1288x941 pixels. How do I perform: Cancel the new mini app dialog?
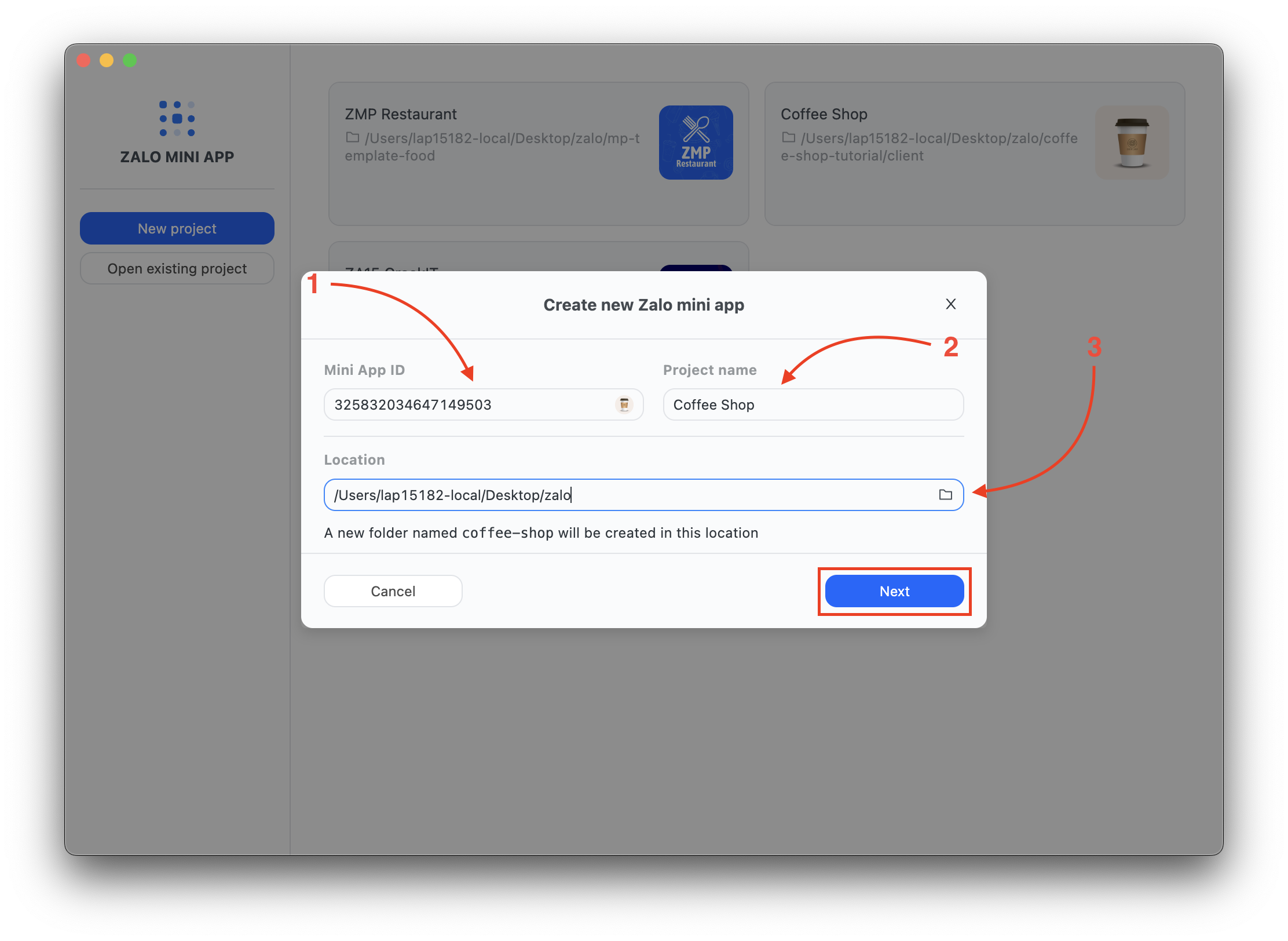coord(393,591)
